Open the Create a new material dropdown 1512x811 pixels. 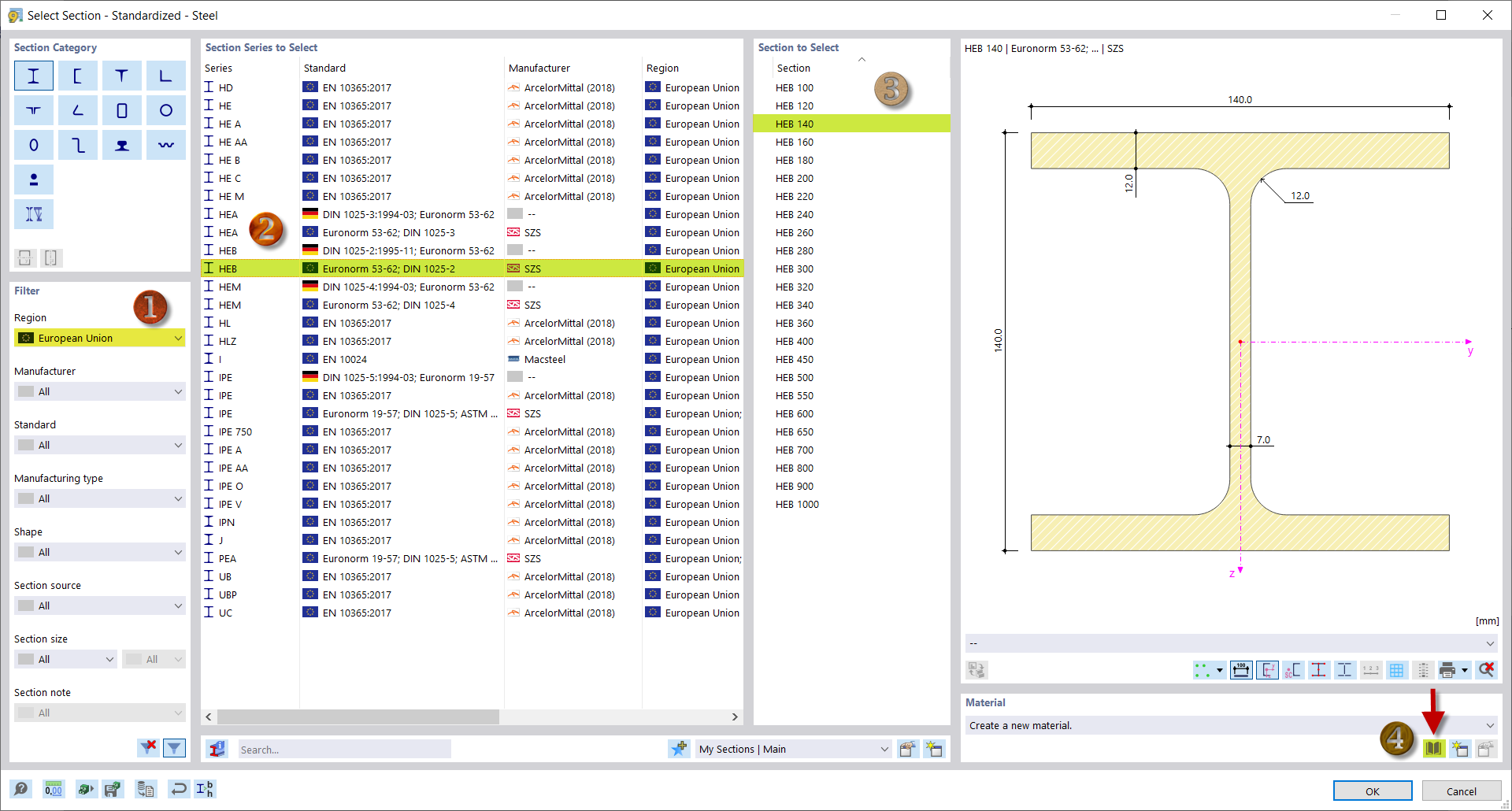point(1489,725)
